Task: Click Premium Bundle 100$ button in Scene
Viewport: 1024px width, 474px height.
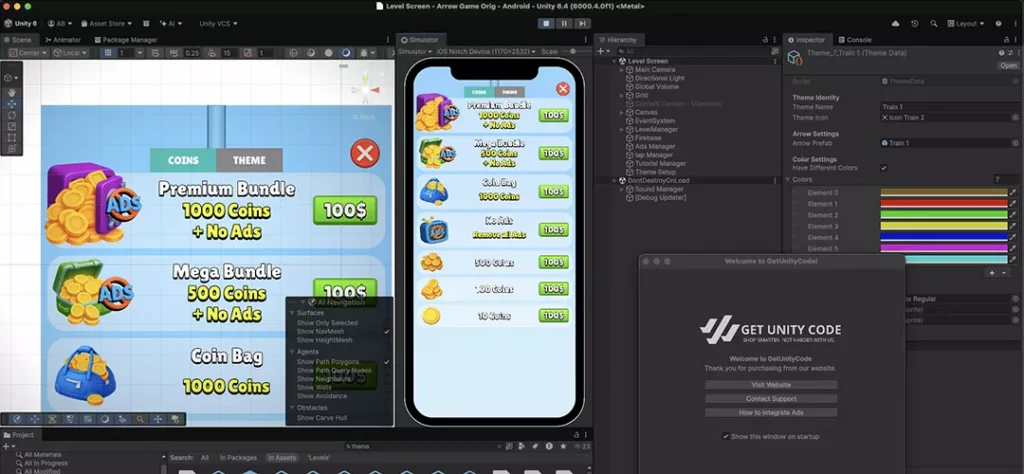Action: coord(345,210)
